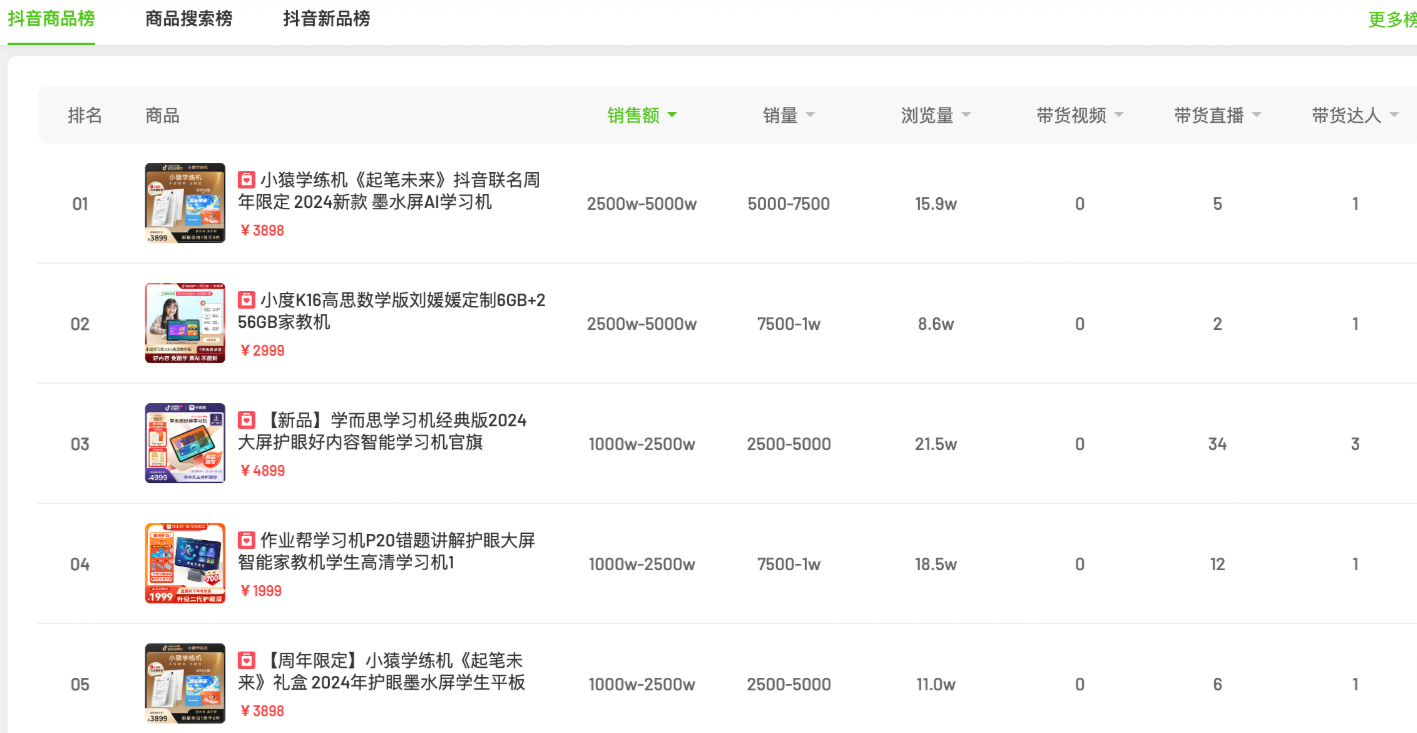This screenshot has height=733, width=1417.
Task: Click price ¥4899 of 学而思学习机
Action: point(262,471)
